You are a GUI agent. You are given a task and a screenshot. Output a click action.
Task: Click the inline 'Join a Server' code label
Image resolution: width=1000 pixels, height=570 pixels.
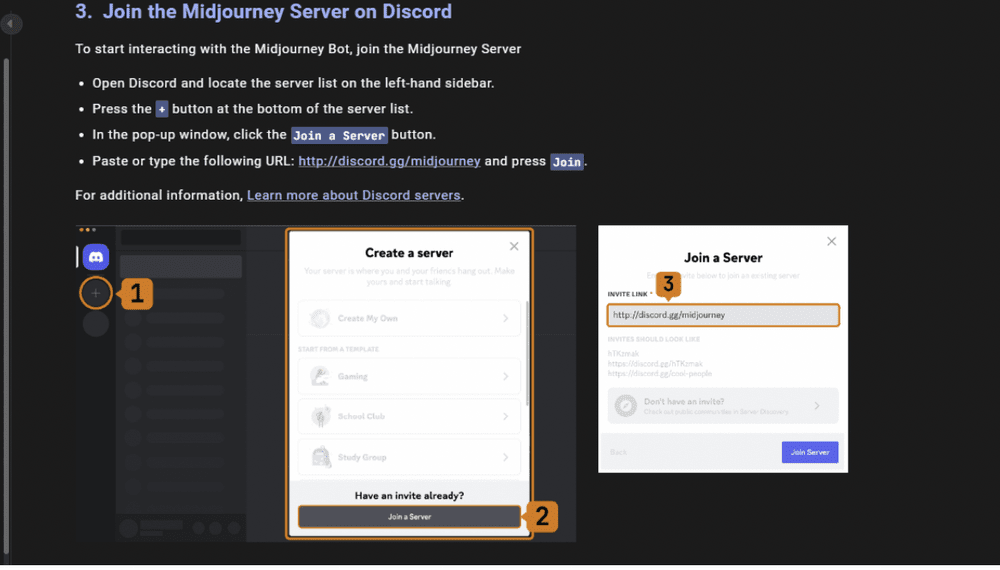(x=339, y=135)
